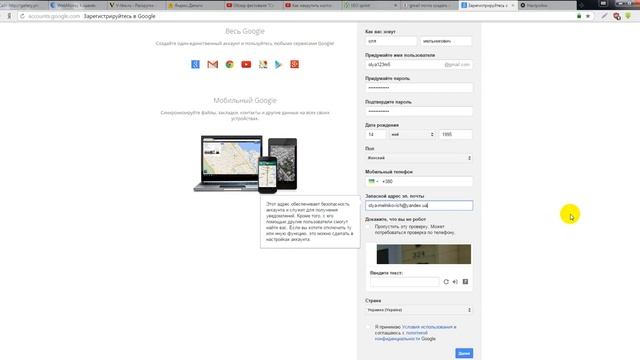Check the skip robot verification checkbox
Viewport: 640px width, 360px height.
[369, 227]
